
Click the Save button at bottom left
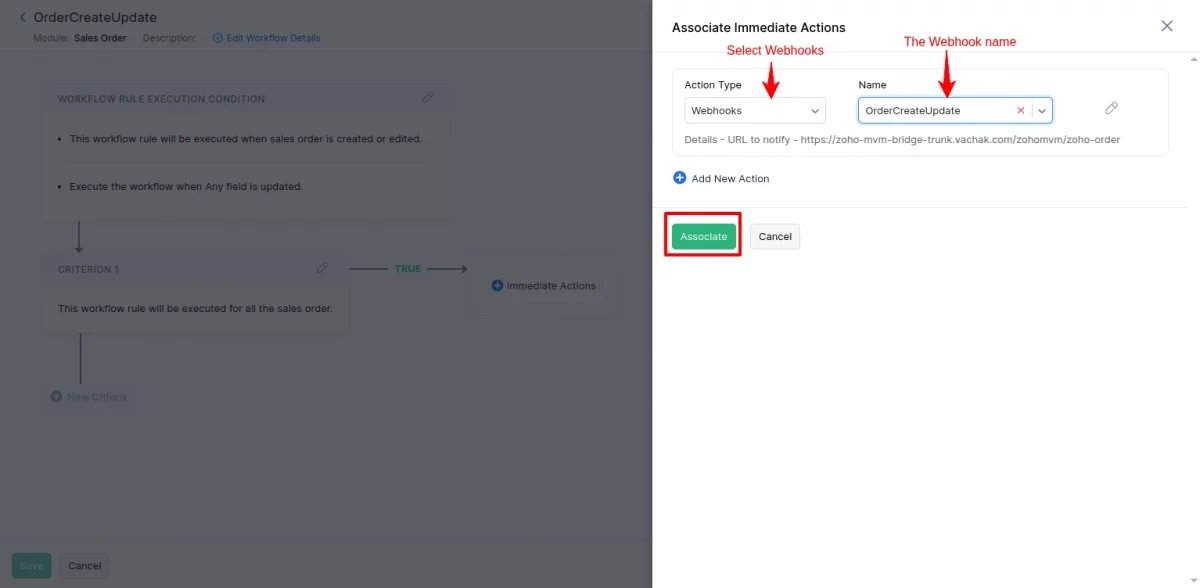click(31, 565)
